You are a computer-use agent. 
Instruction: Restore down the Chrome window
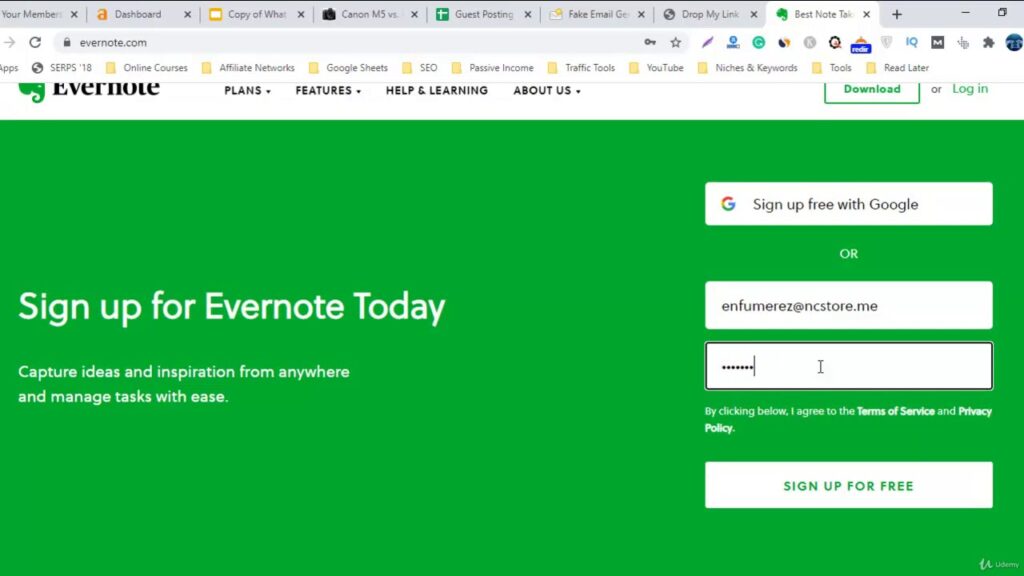(x=1002, y=12)
